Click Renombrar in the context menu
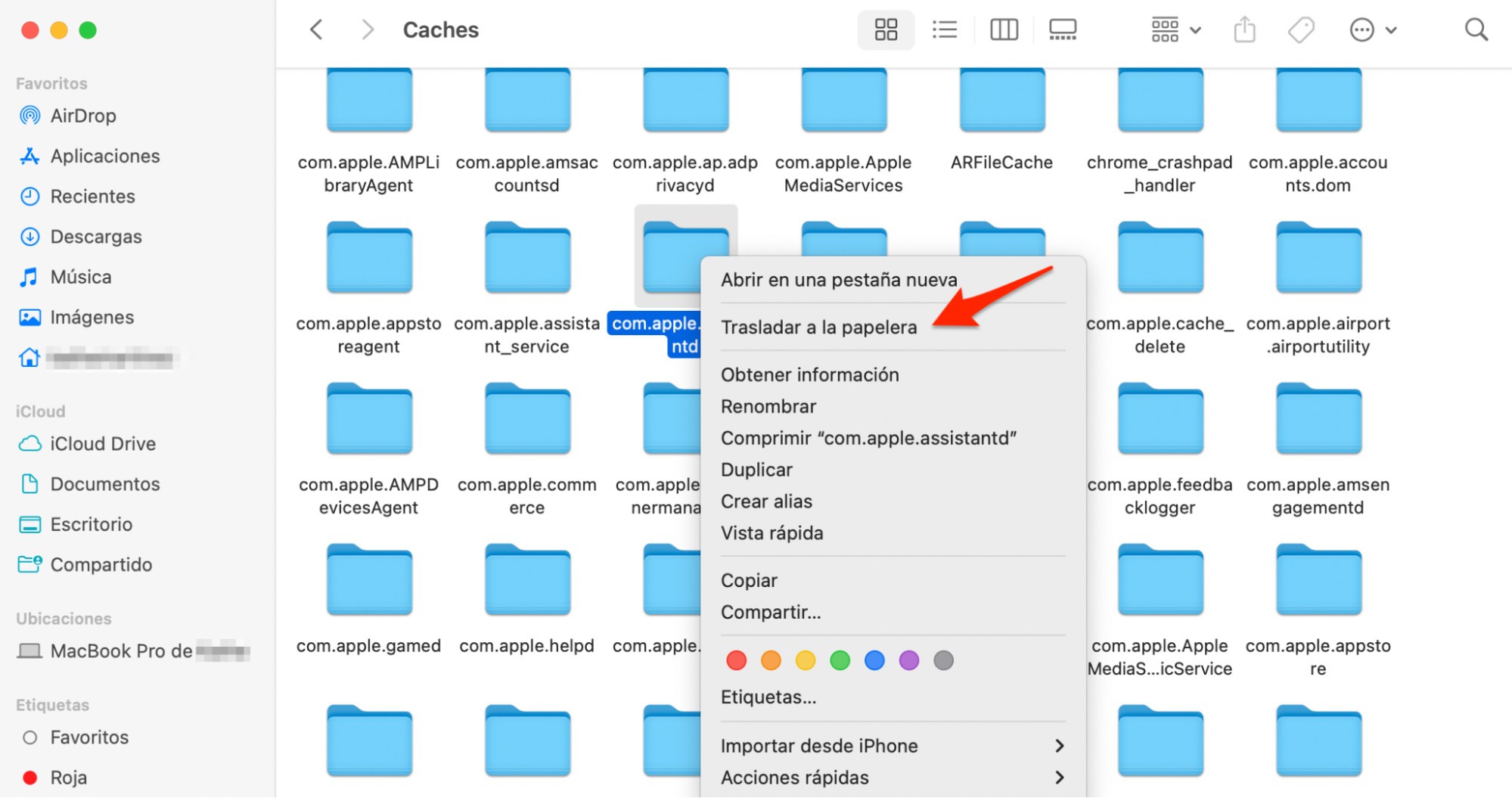 (768, 406)
